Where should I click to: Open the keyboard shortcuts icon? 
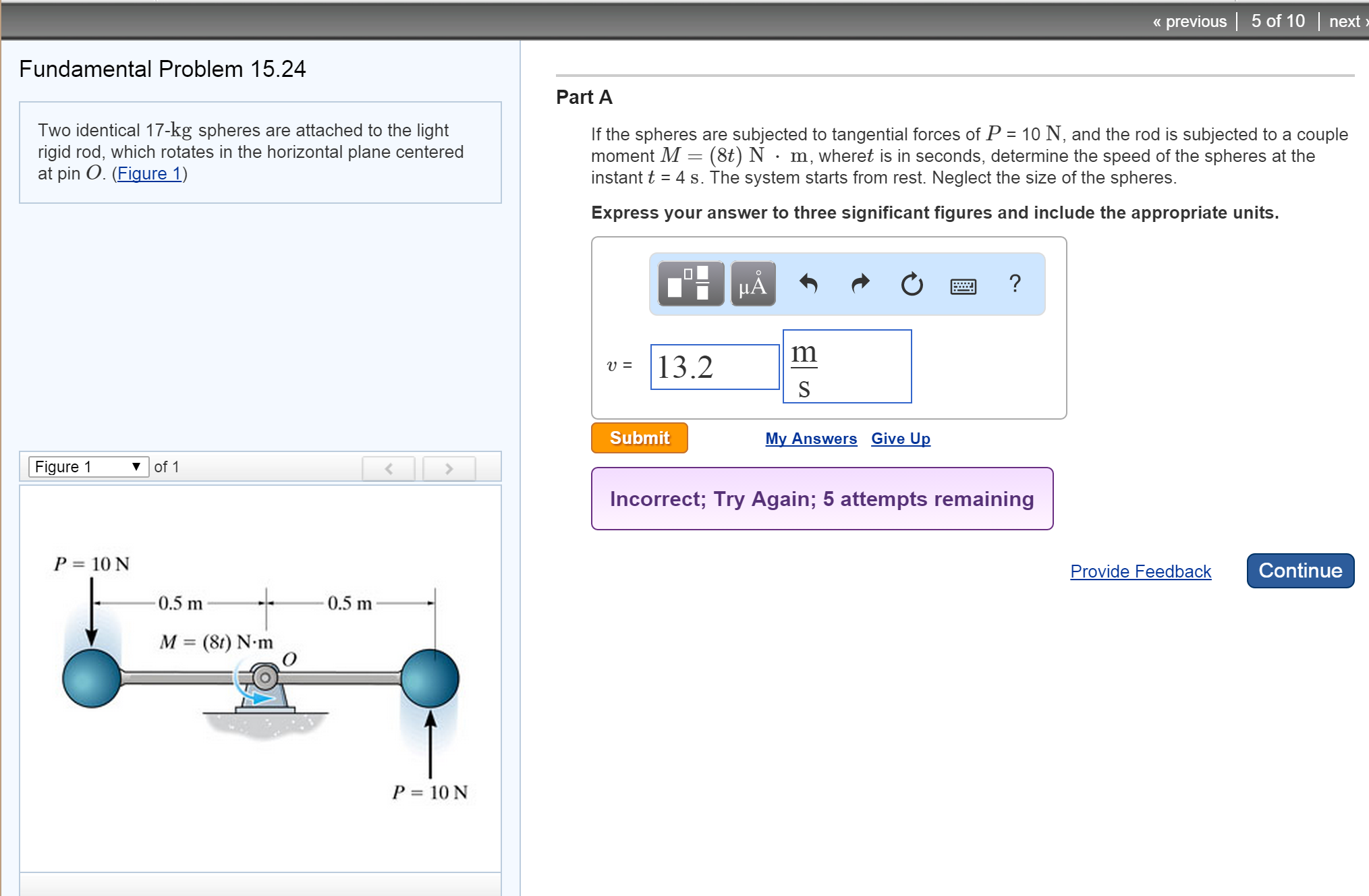point(963,286)
